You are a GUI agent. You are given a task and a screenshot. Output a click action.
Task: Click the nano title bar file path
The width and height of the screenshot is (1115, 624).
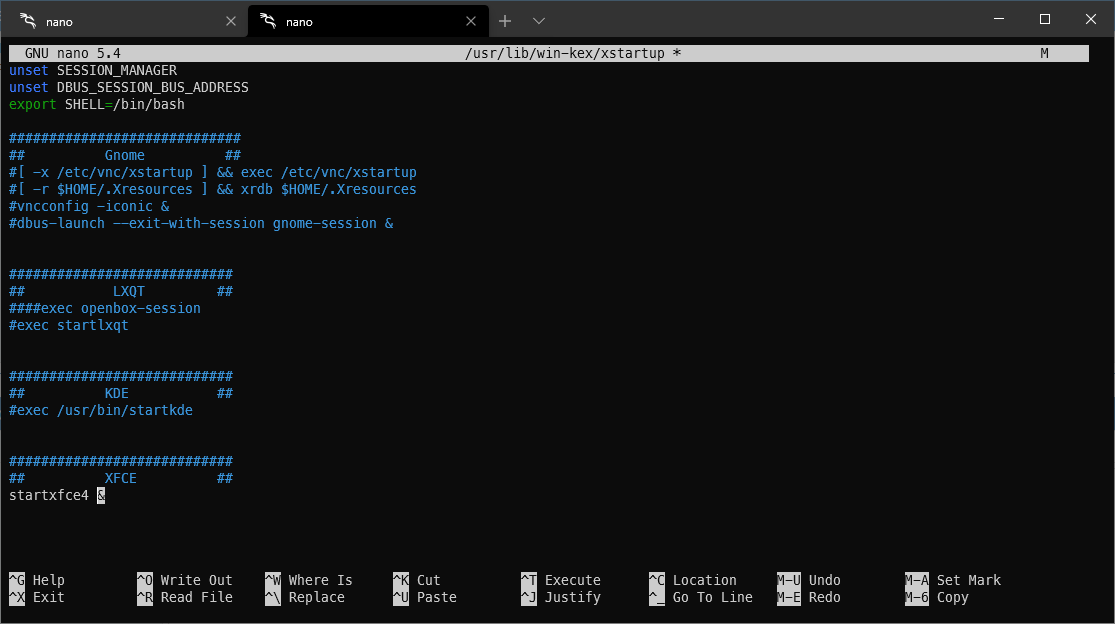(x=565, y=53)
